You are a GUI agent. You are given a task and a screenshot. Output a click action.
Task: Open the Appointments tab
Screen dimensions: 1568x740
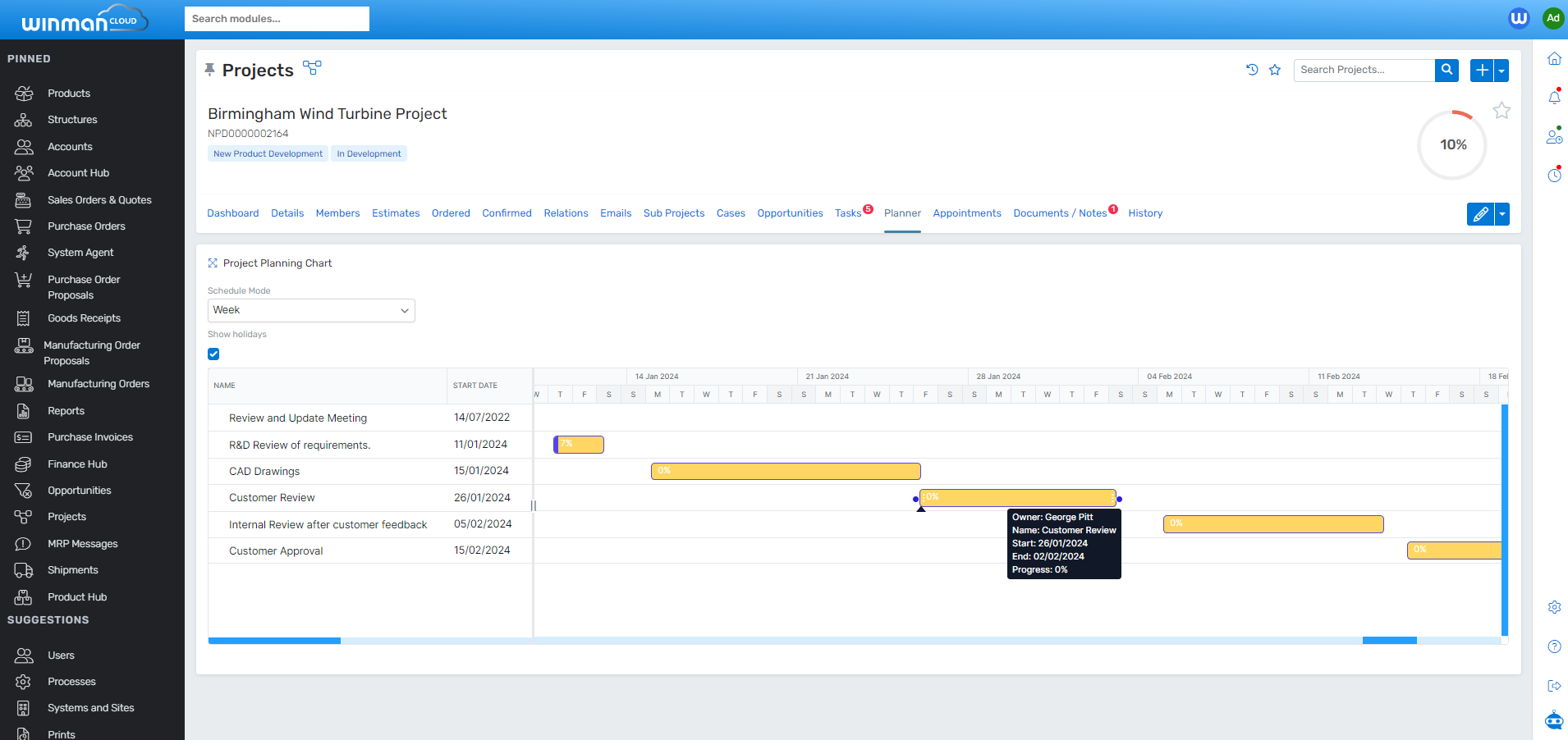pyautogui.click(x=966, y=212)
